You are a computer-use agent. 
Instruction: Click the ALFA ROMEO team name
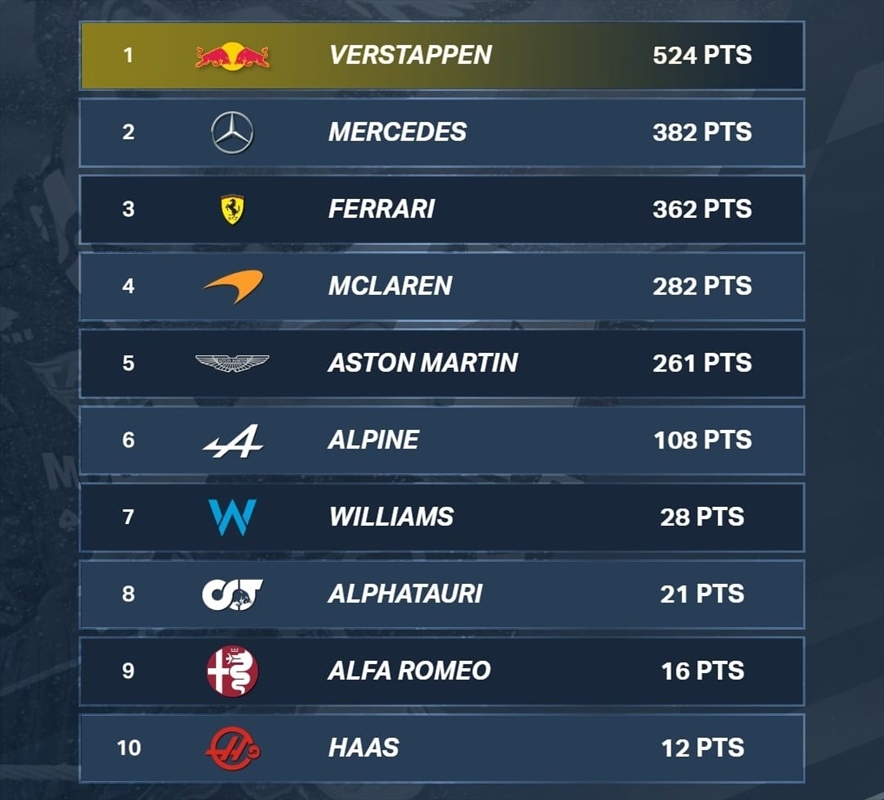pos(409,671)
